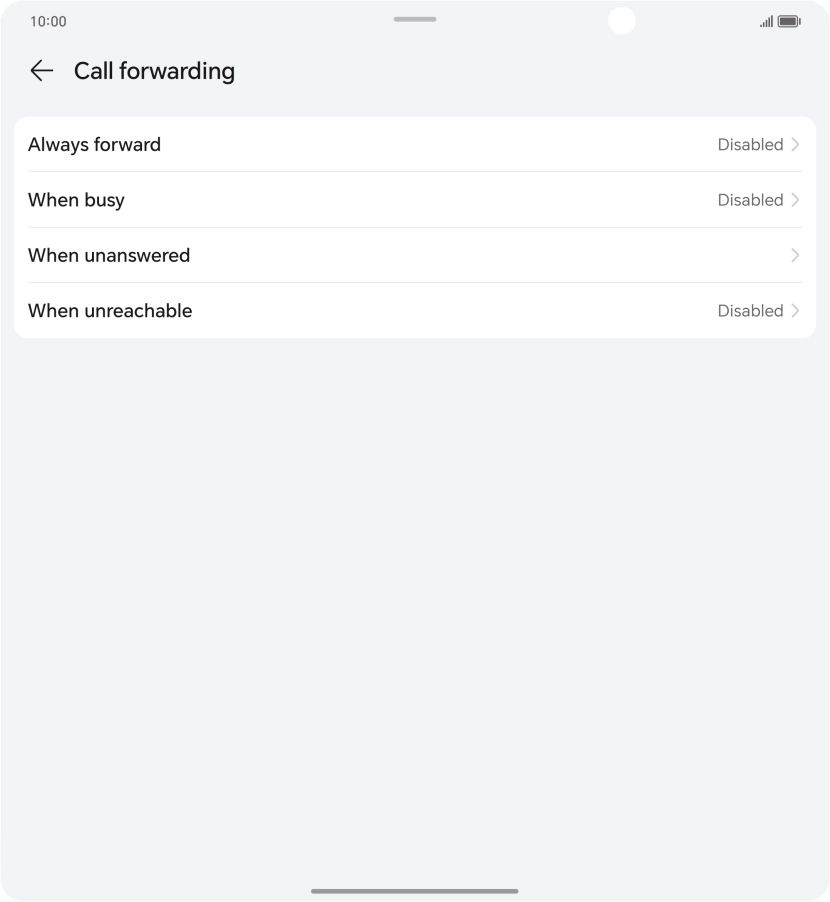
Task: Tap the chevron in When unanswered row
Action: click(796, 255)
